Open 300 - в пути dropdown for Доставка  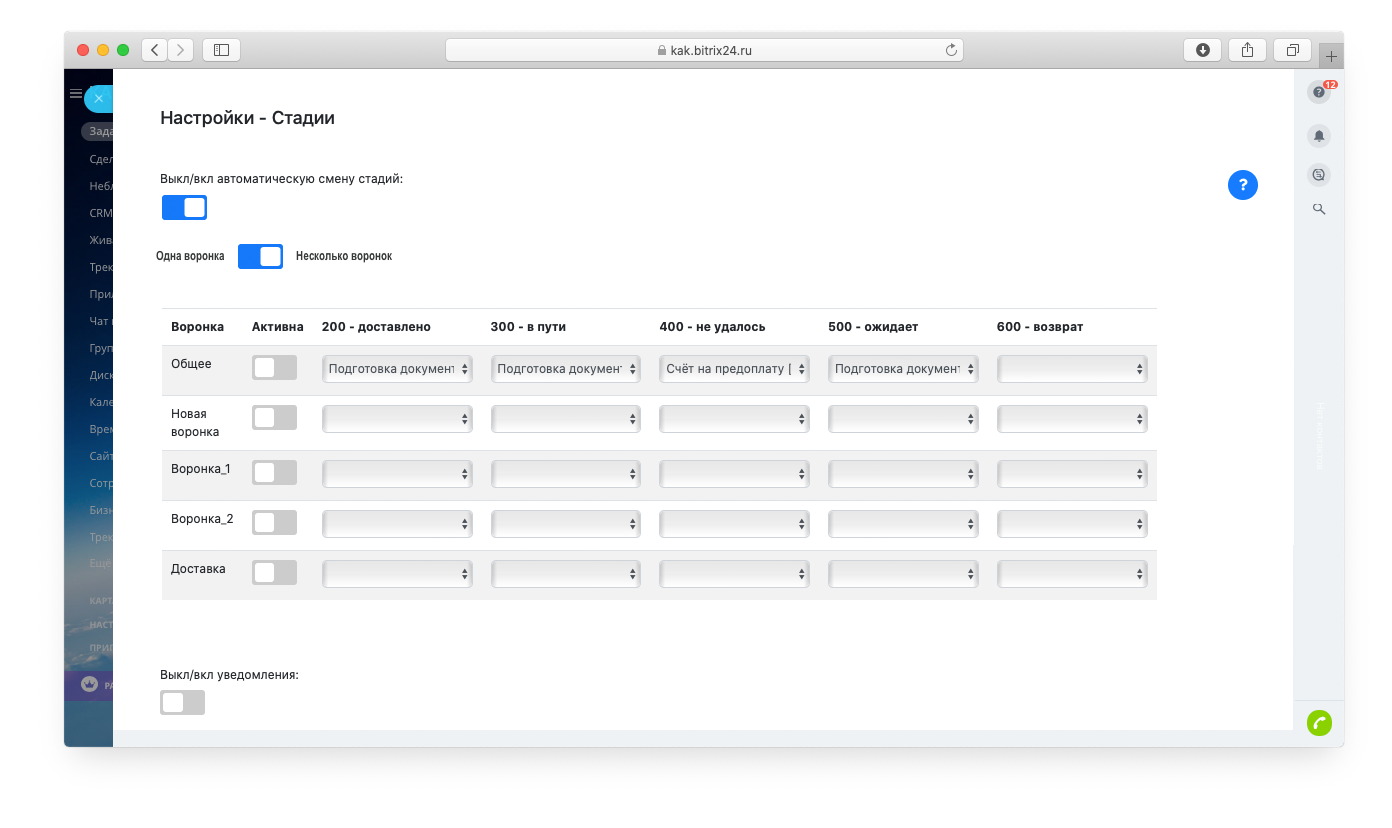[x=565, y=574]
